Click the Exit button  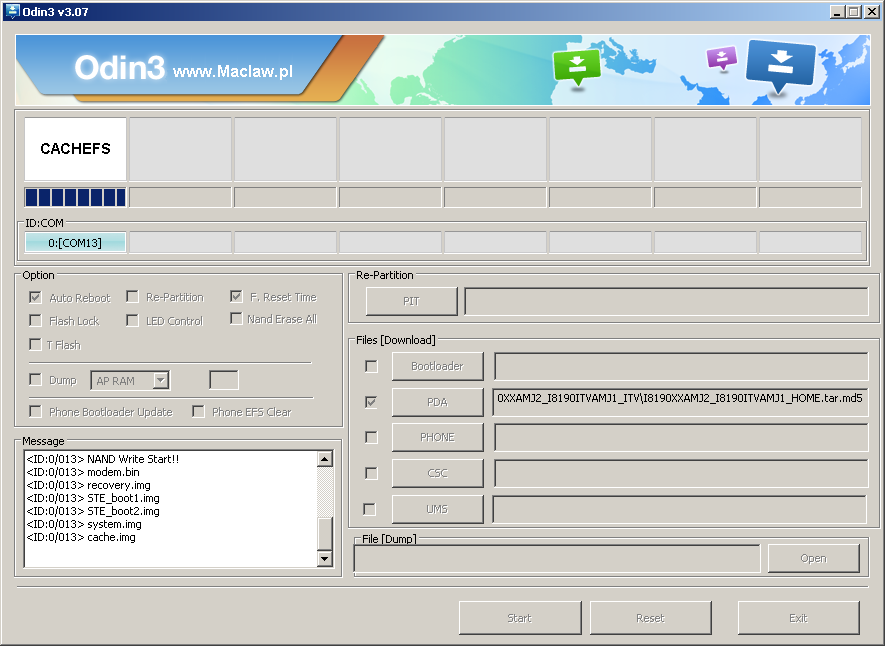tap(798, 618)
